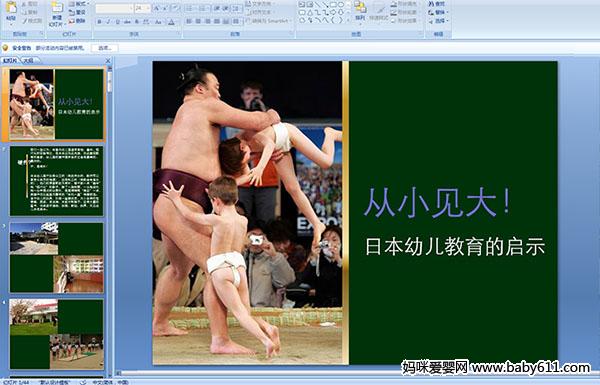Switch to the Outline tab in the slide pane
The height and width of the screenshot is (385, 600).
click(28, 60)
